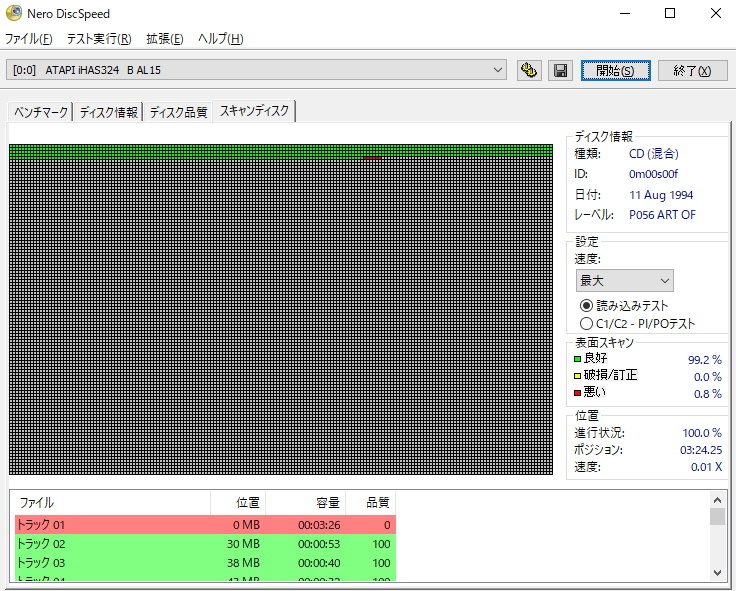Open the ヘルプ(H) menu

[x=221, y=38]
